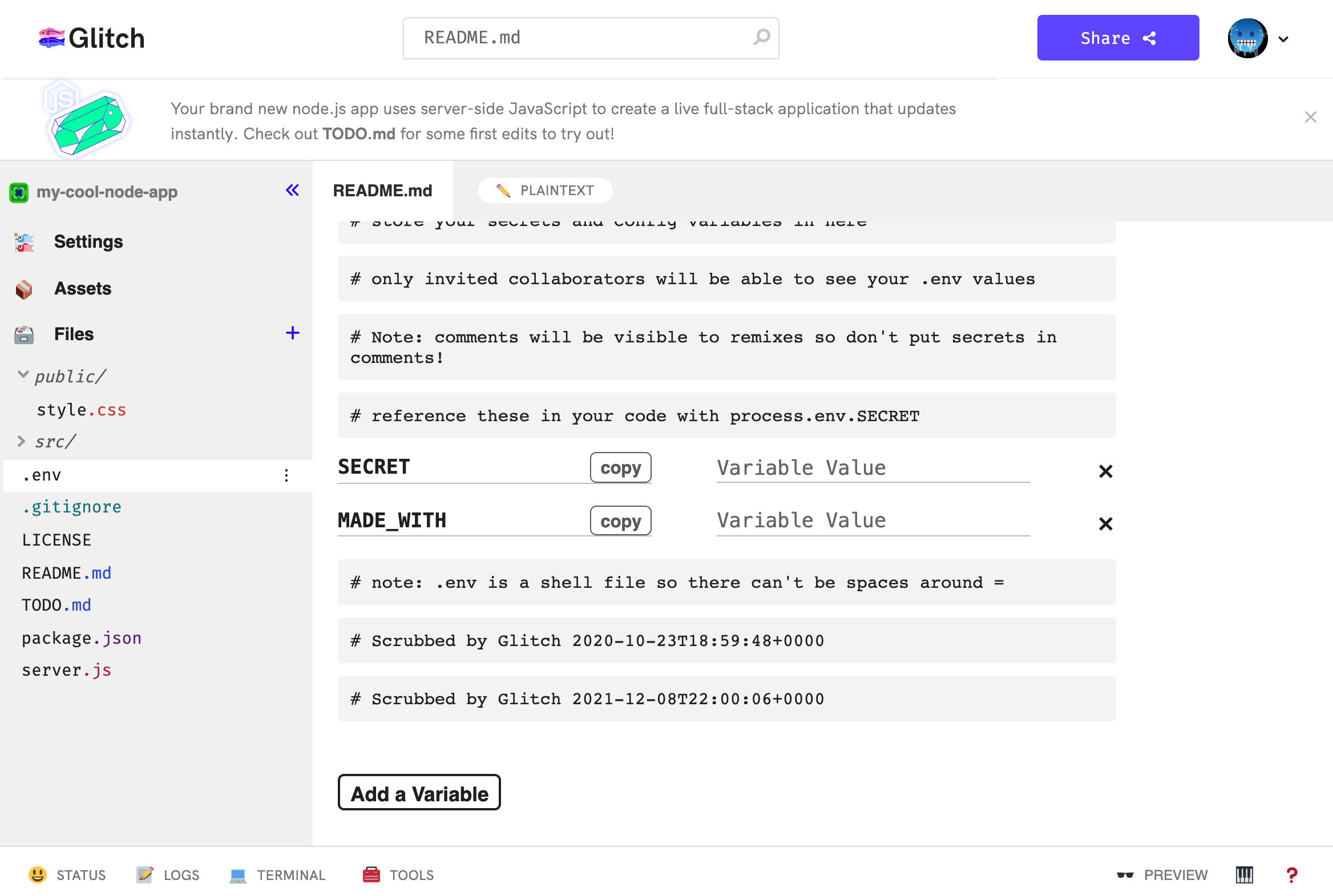Open Settings from the sidebar

click(88, 241)
